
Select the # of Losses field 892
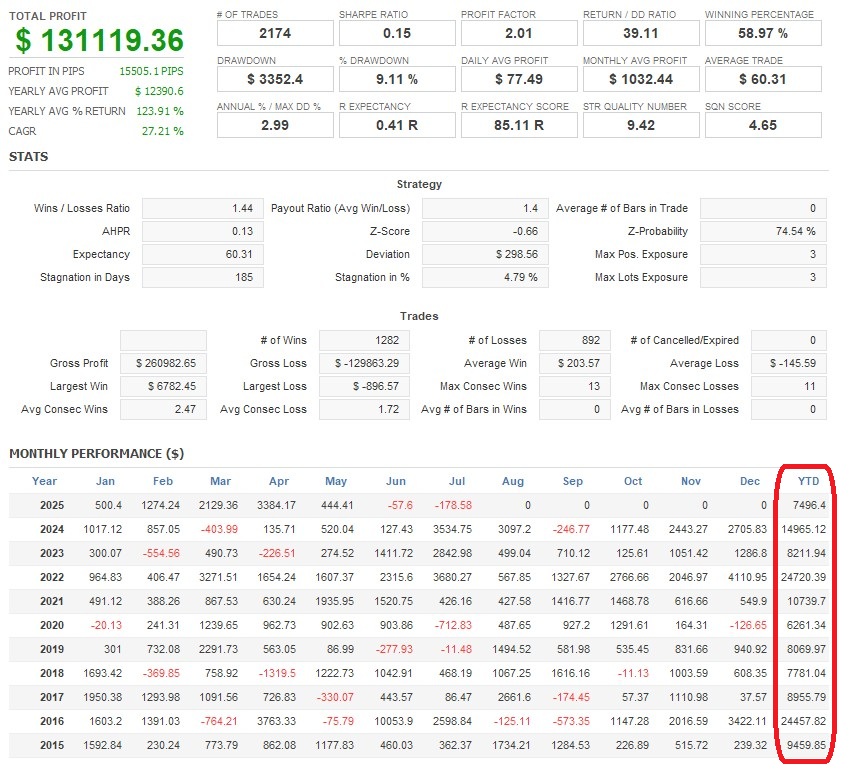click(575, 341)
